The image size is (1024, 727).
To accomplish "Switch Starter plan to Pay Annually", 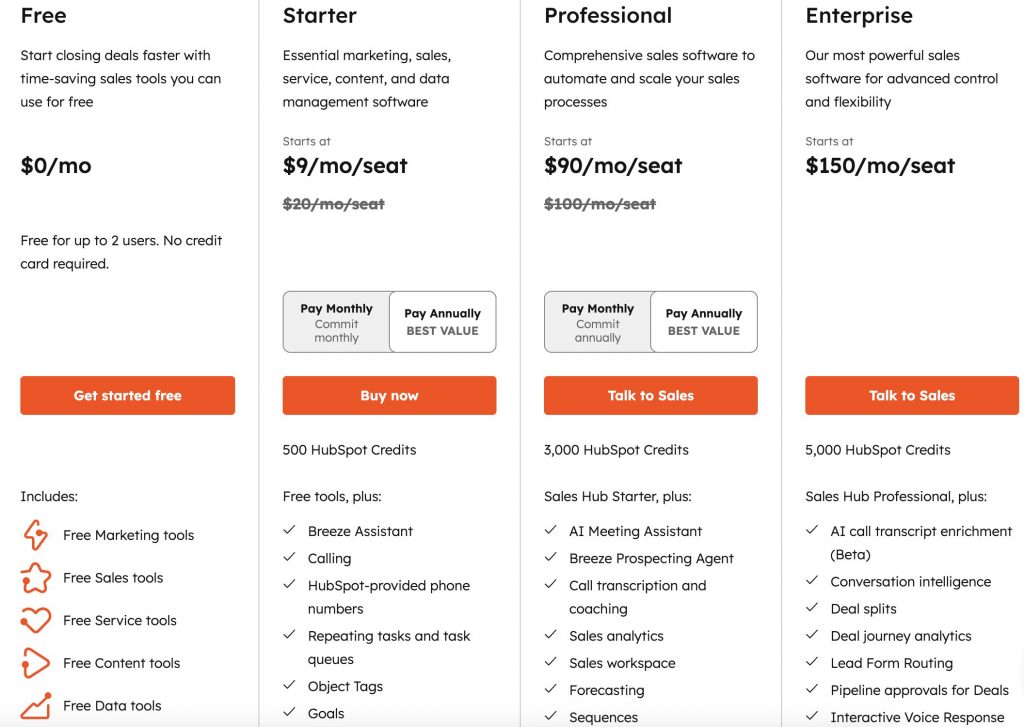I will click(443, 321).
